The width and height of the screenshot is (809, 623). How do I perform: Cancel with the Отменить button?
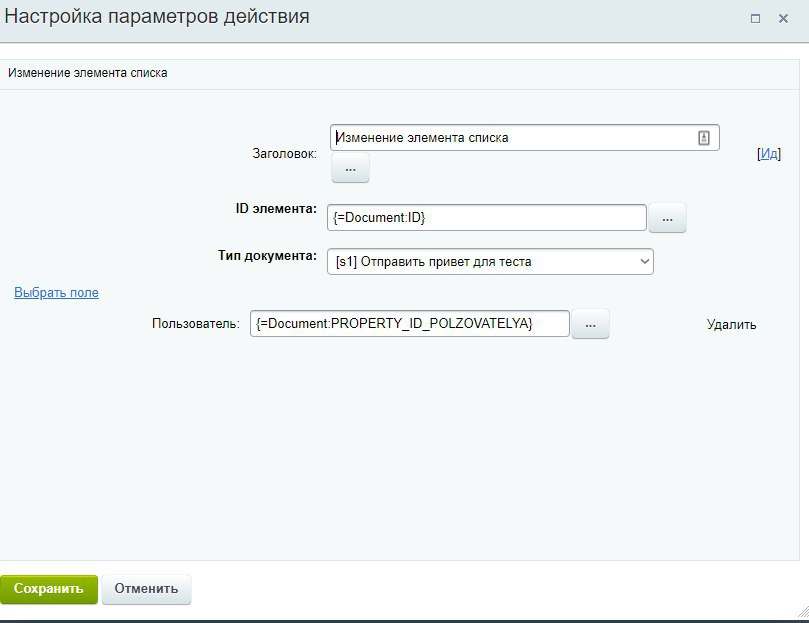pyautogui.click(x=147, y=589)
